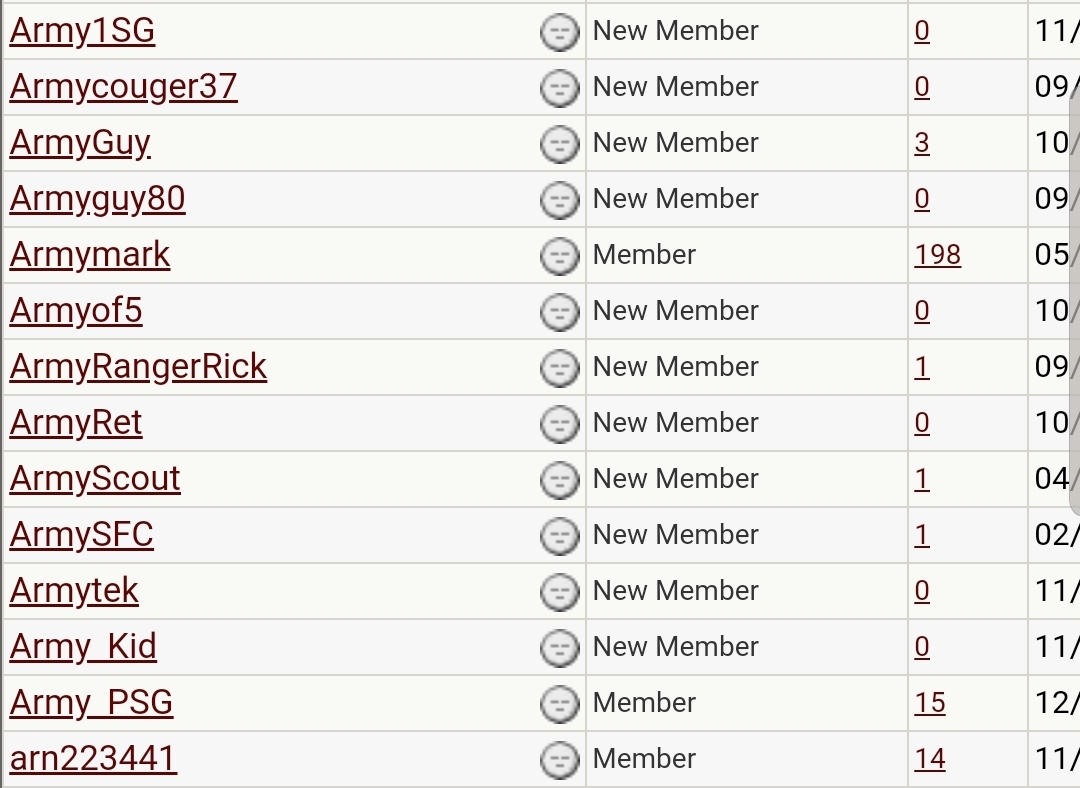Open the ArmySFC username link
Image resolution: width=1080 pixels, height=788 pixels.
pyautogui.click(x=81, y=535)
